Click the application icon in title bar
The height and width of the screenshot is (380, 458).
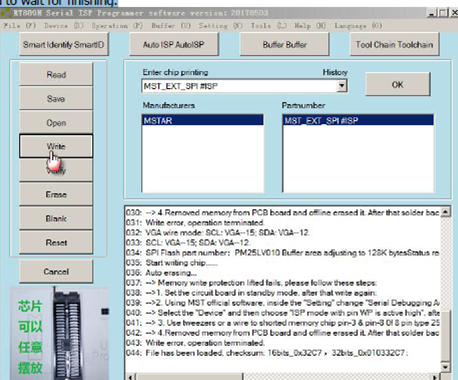pyautogui.click(x=6, y=14)
